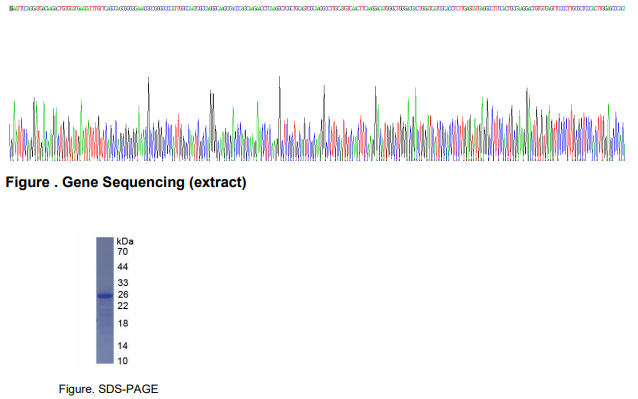Click the sequencing chromatogram trace
This screenshot has height=399, width=638.
pyautogui.click(x=317, y=118)
